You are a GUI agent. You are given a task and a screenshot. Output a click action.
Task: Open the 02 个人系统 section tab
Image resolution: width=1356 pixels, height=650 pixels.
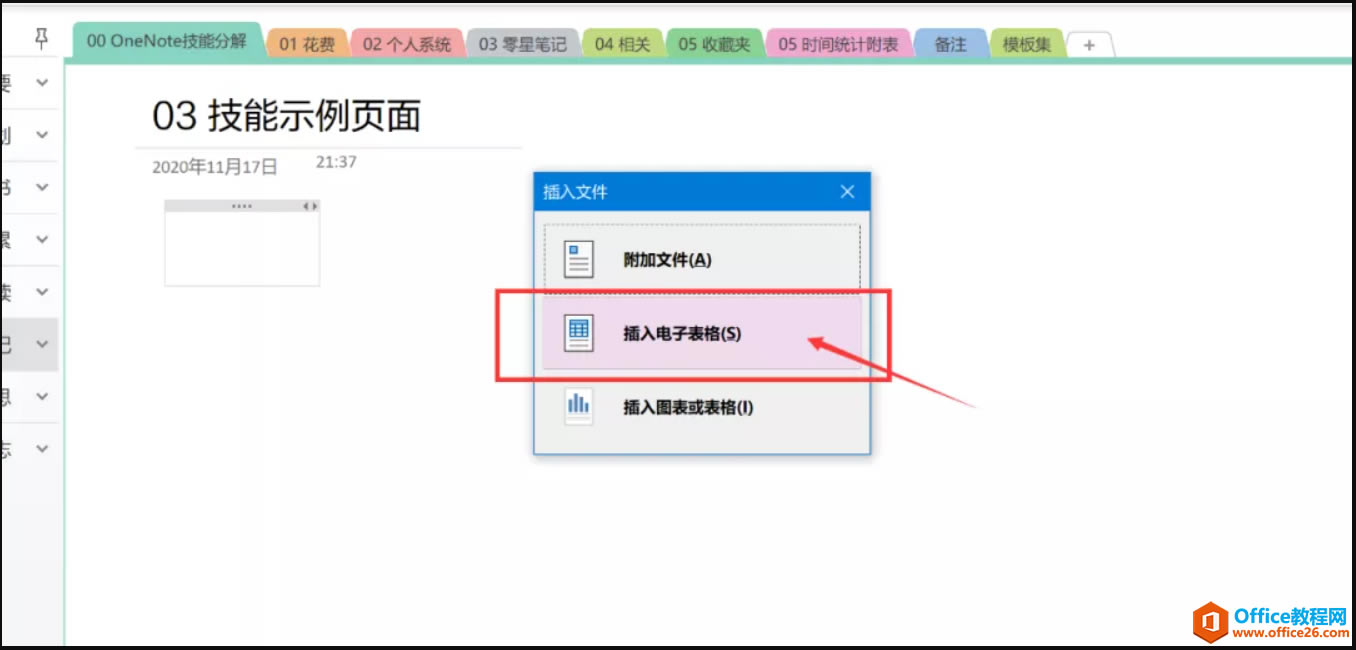(407, 44)
